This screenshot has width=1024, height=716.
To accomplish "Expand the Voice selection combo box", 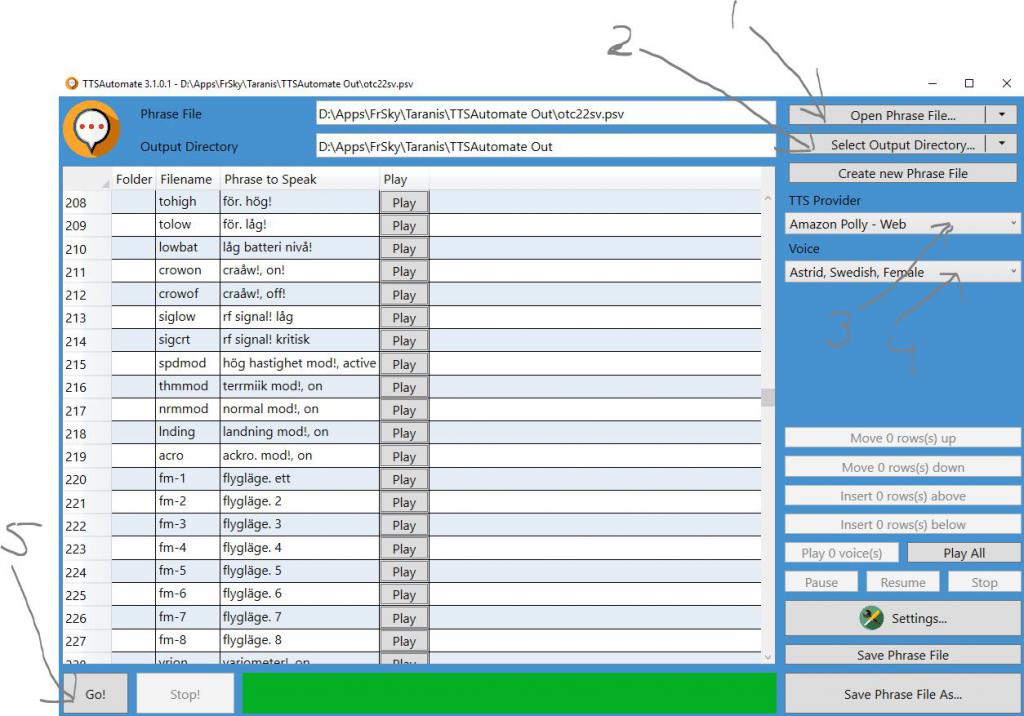I will (903, 272).
